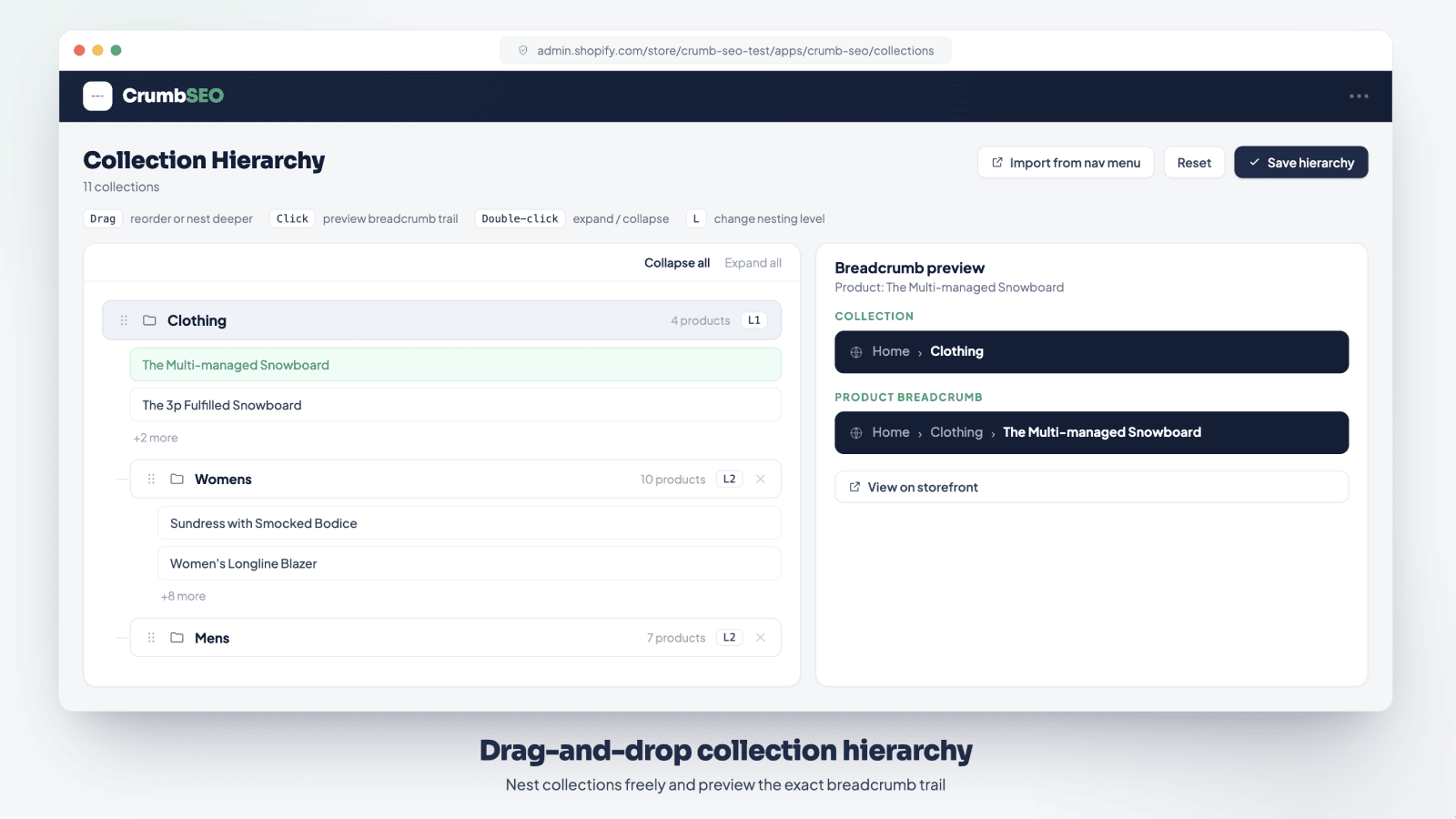Select the Womens collection row

(x=455, y=479)
